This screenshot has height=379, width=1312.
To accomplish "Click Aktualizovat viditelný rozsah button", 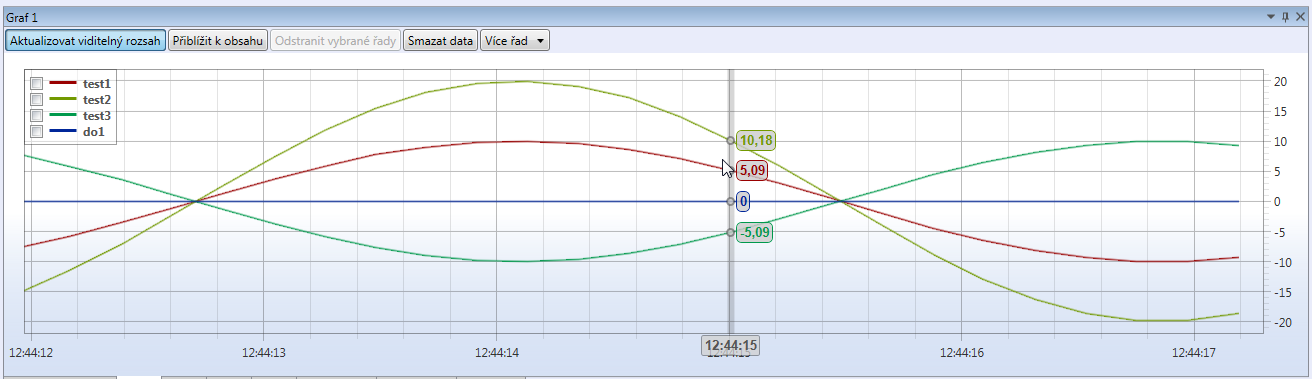I will click(x=85, y=41).
